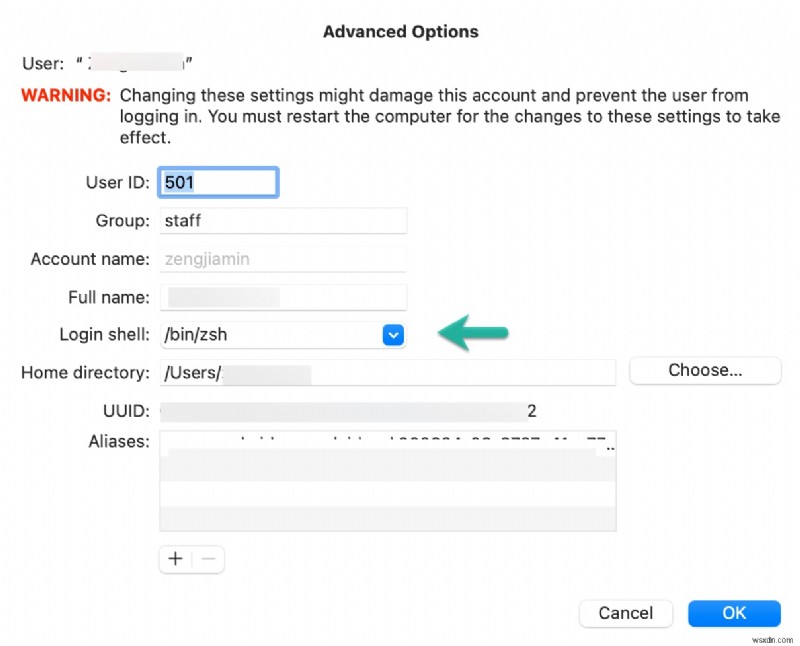Click the last empty row in Aliases
The width and height of the screenshot is (800, 646).
[387, 518]
